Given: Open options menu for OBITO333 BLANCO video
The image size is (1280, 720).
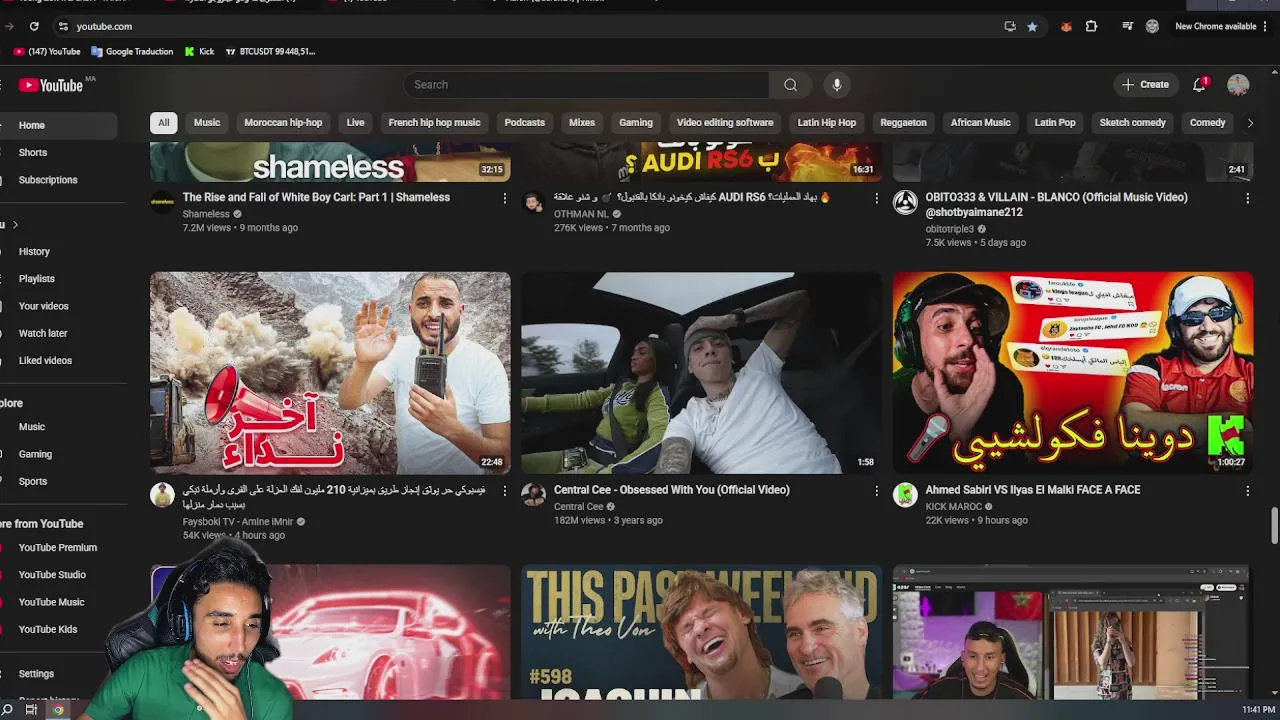Looking at the screenshot, I should [x=1247, y=198].
